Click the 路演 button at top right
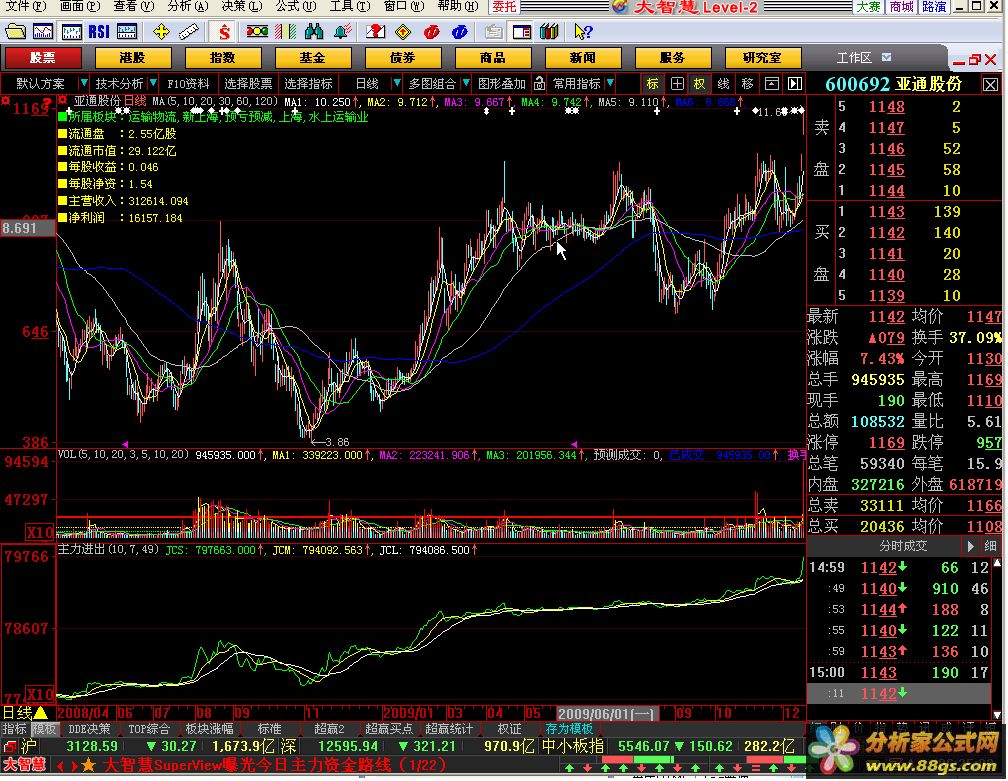 pyautogui.click(x=933, y=6)
